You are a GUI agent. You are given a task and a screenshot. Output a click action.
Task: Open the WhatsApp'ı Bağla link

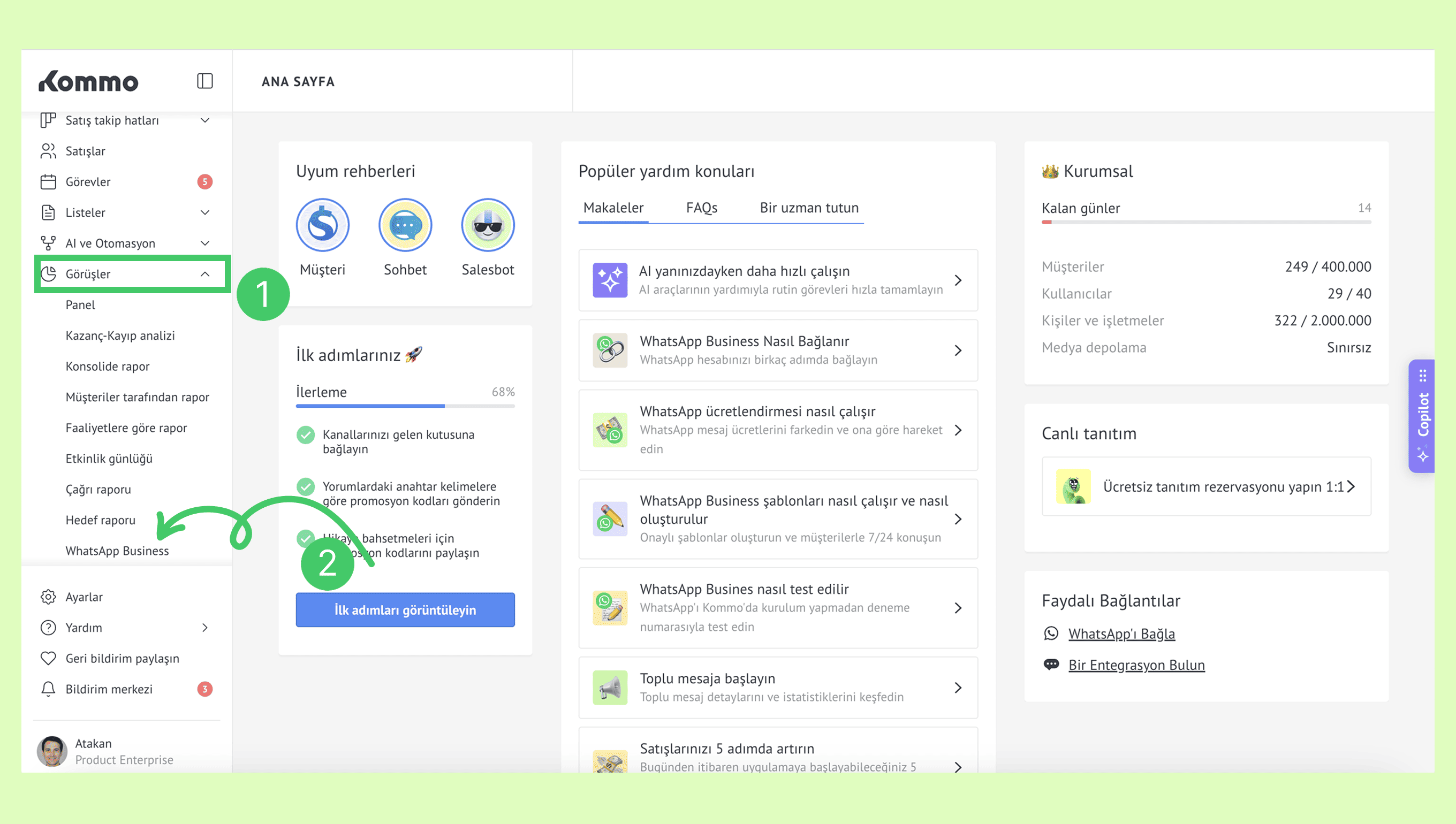1121,634
